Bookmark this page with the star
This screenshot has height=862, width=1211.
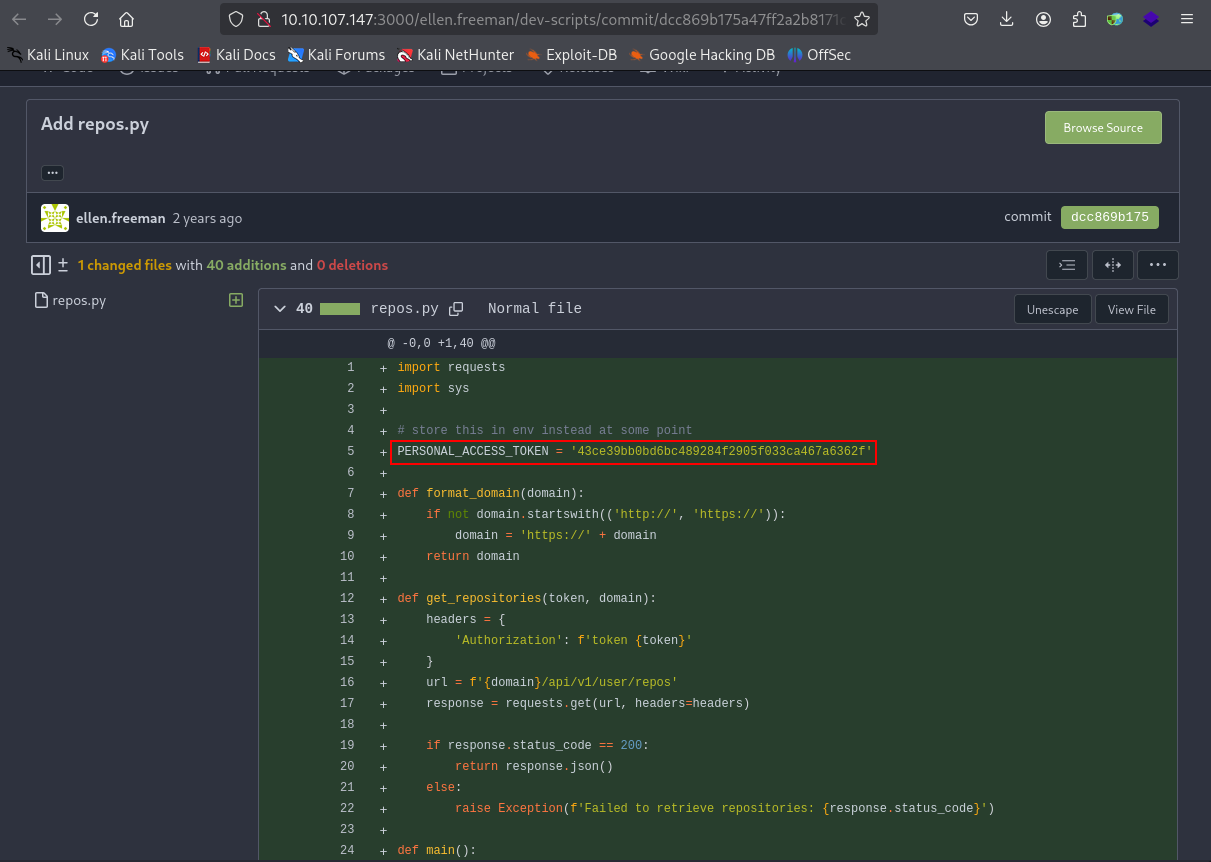tap(862, 19)
